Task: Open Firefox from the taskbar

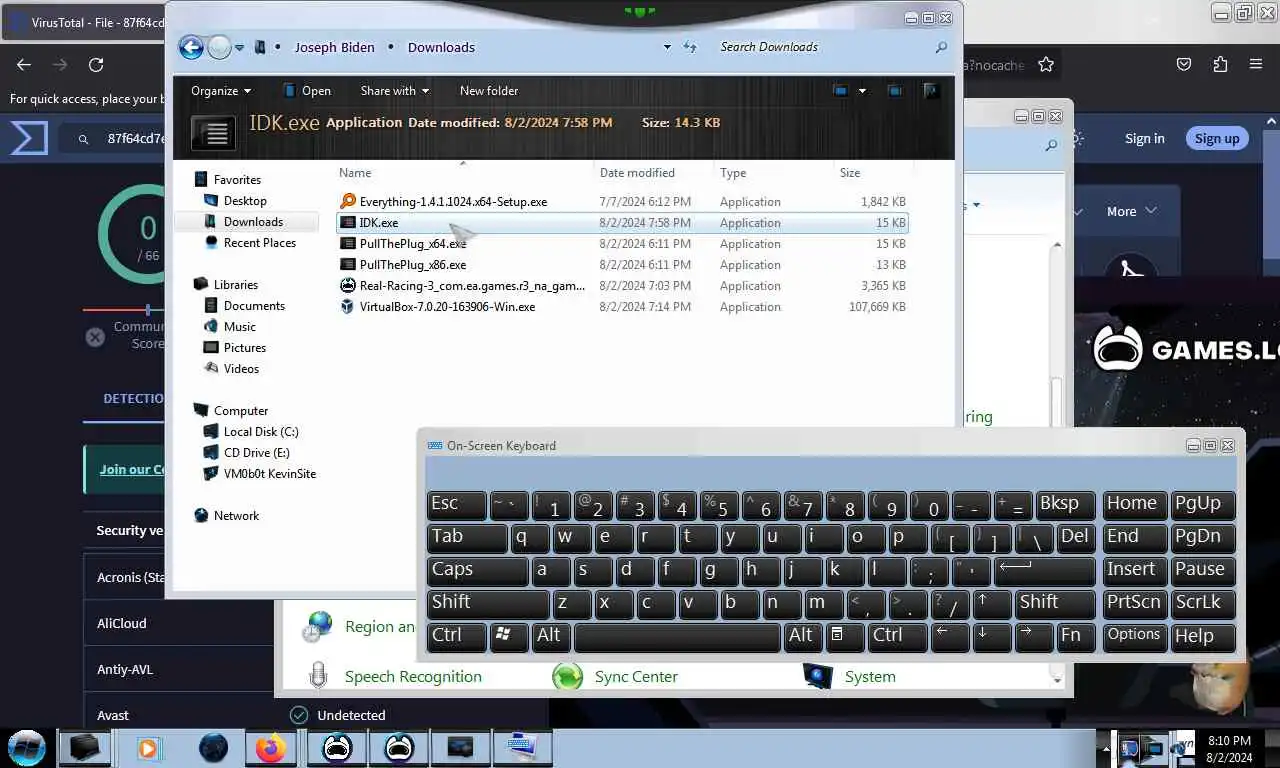Action: (x=270, y=748)
